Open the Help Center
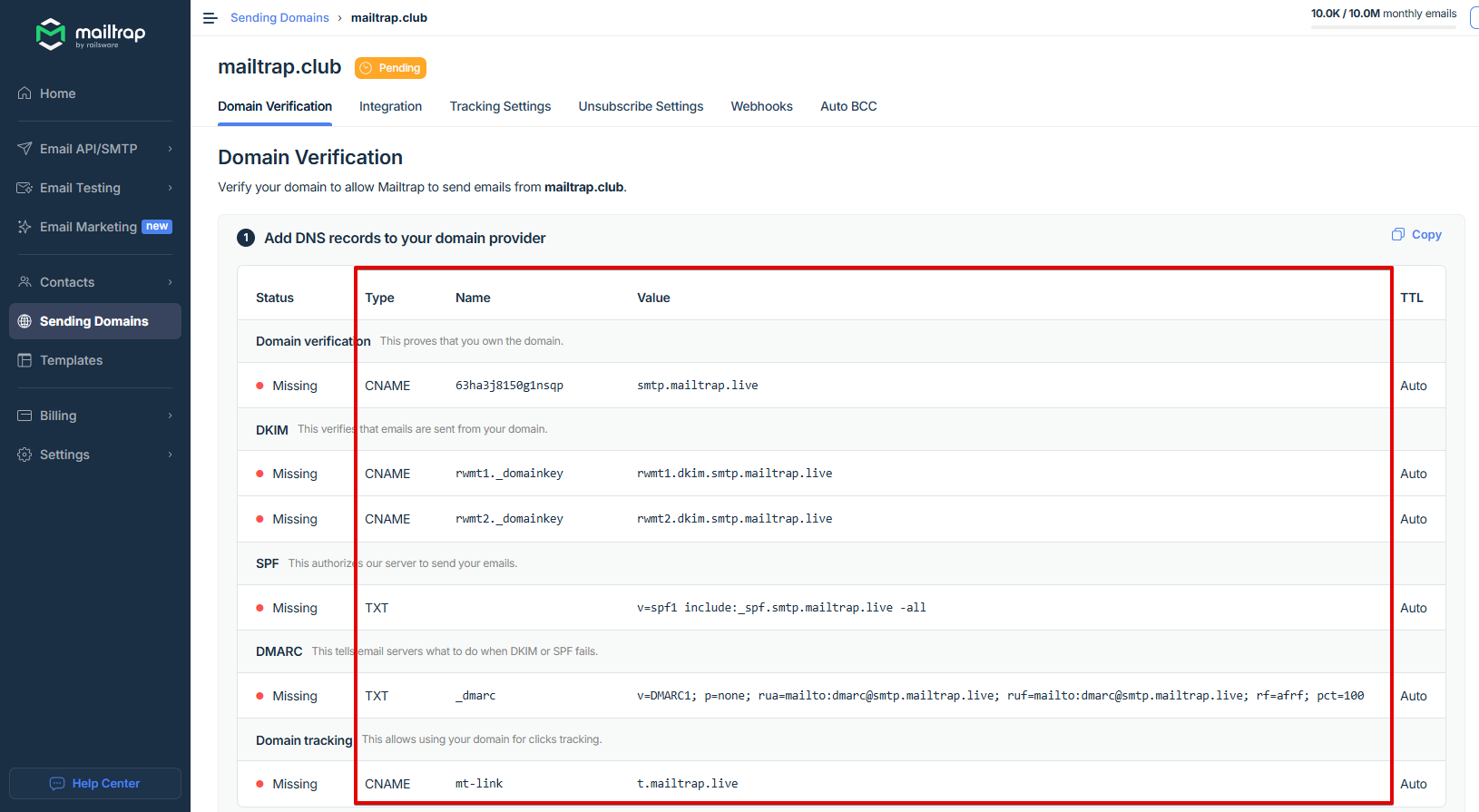The width and height of the screenshot is (1479, 812). point(95,783)
